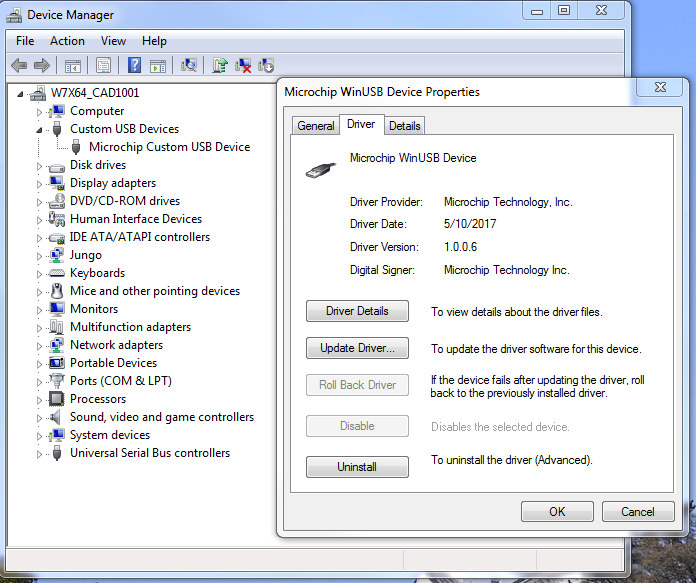
Task: Click Cancel in the properties dialog
Action: 638,512
